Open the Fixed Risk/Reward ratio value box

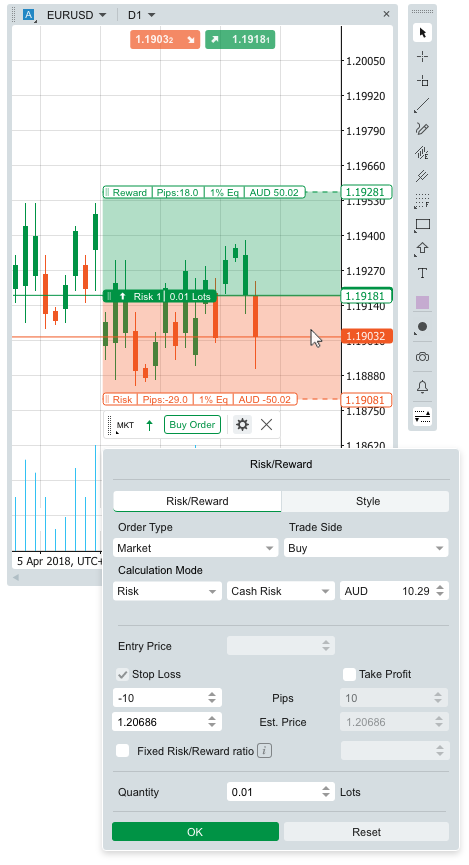coord(395,751)
